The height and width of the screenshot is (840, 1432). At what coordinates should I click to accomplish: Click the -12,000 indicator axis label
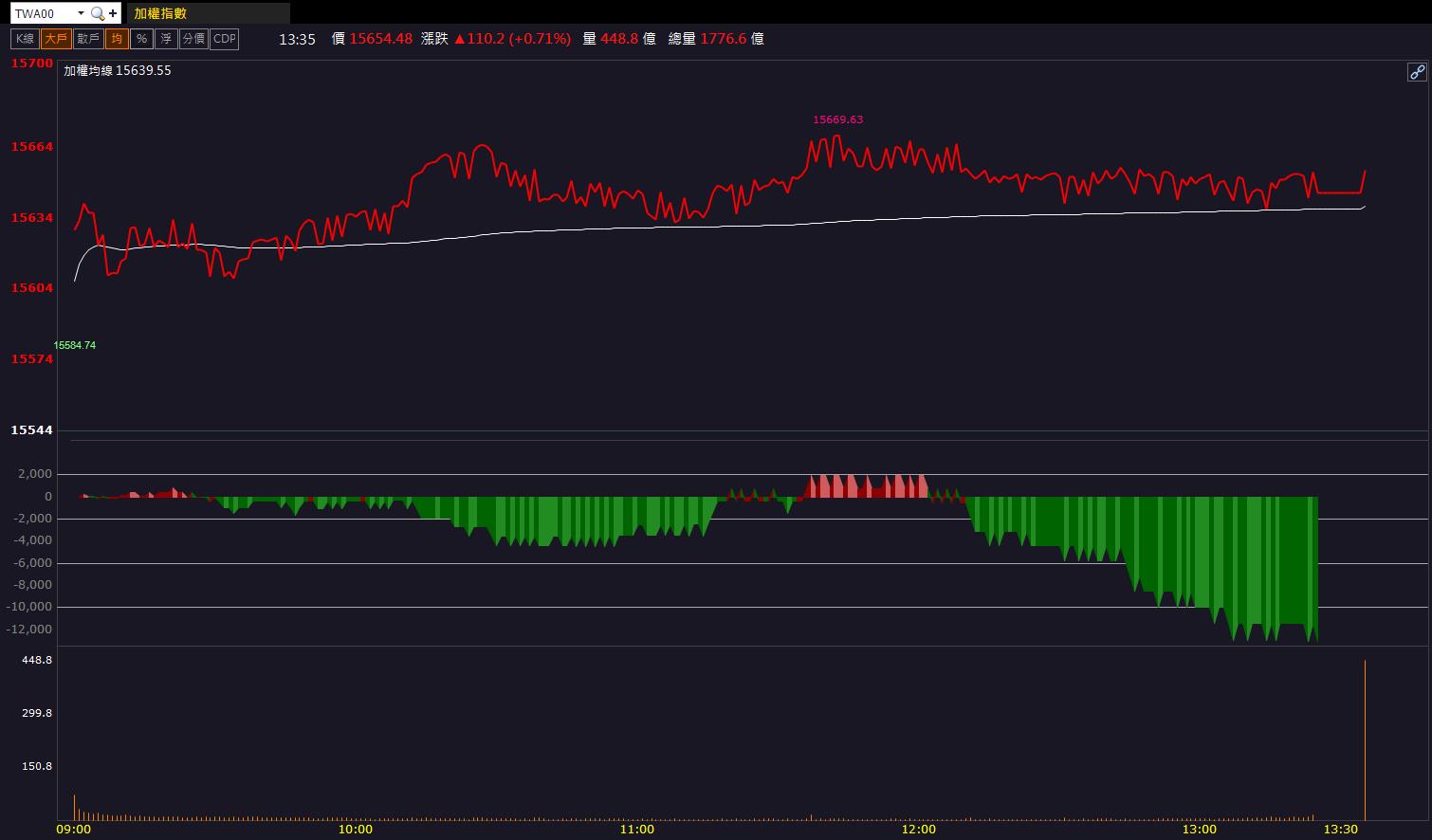(x=30, y=630)
